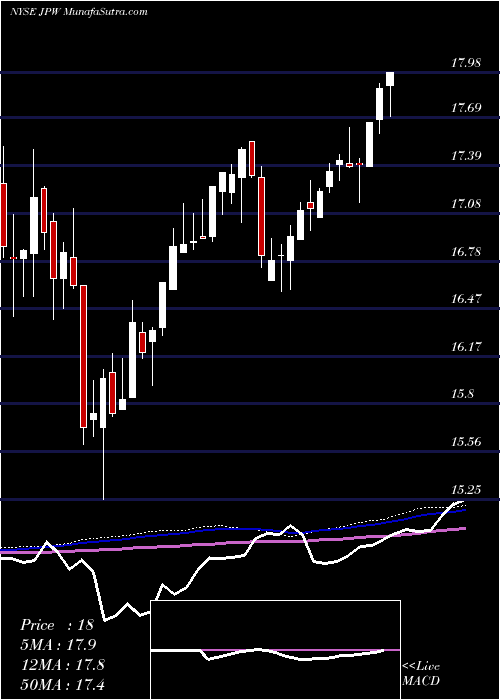Click the 50MA : 17.4 readout
Image resolution: width=500 pixels, height=700 pixels.
click(x=62, y=684)
